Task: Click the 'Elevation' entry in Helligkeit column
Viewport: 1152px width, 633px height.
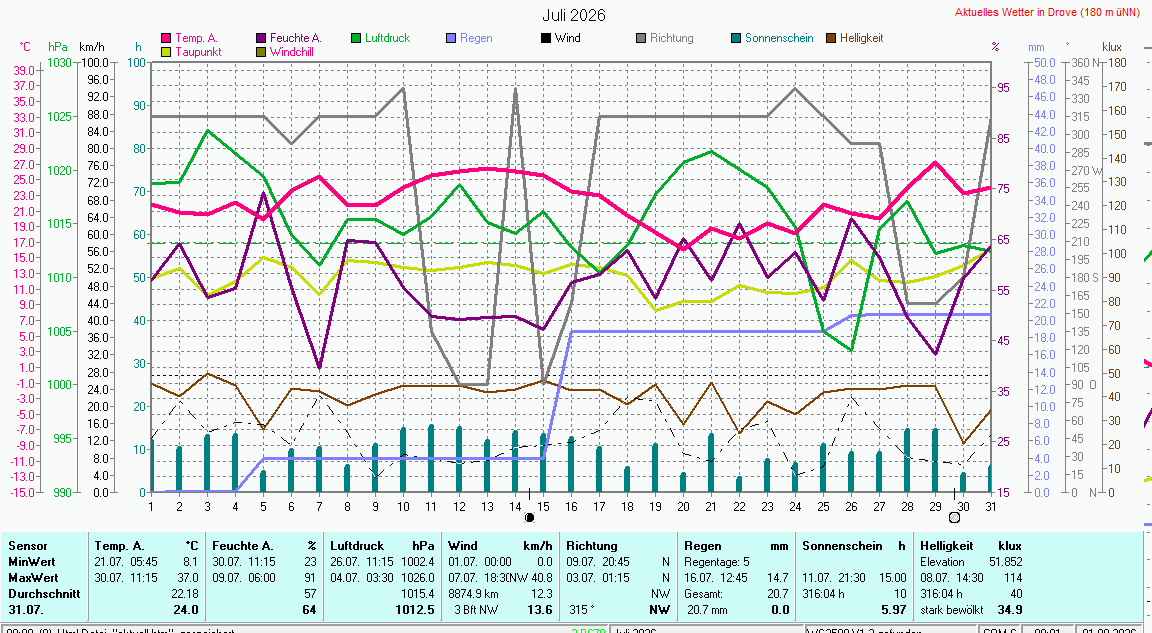Action: tap(942, 562)
